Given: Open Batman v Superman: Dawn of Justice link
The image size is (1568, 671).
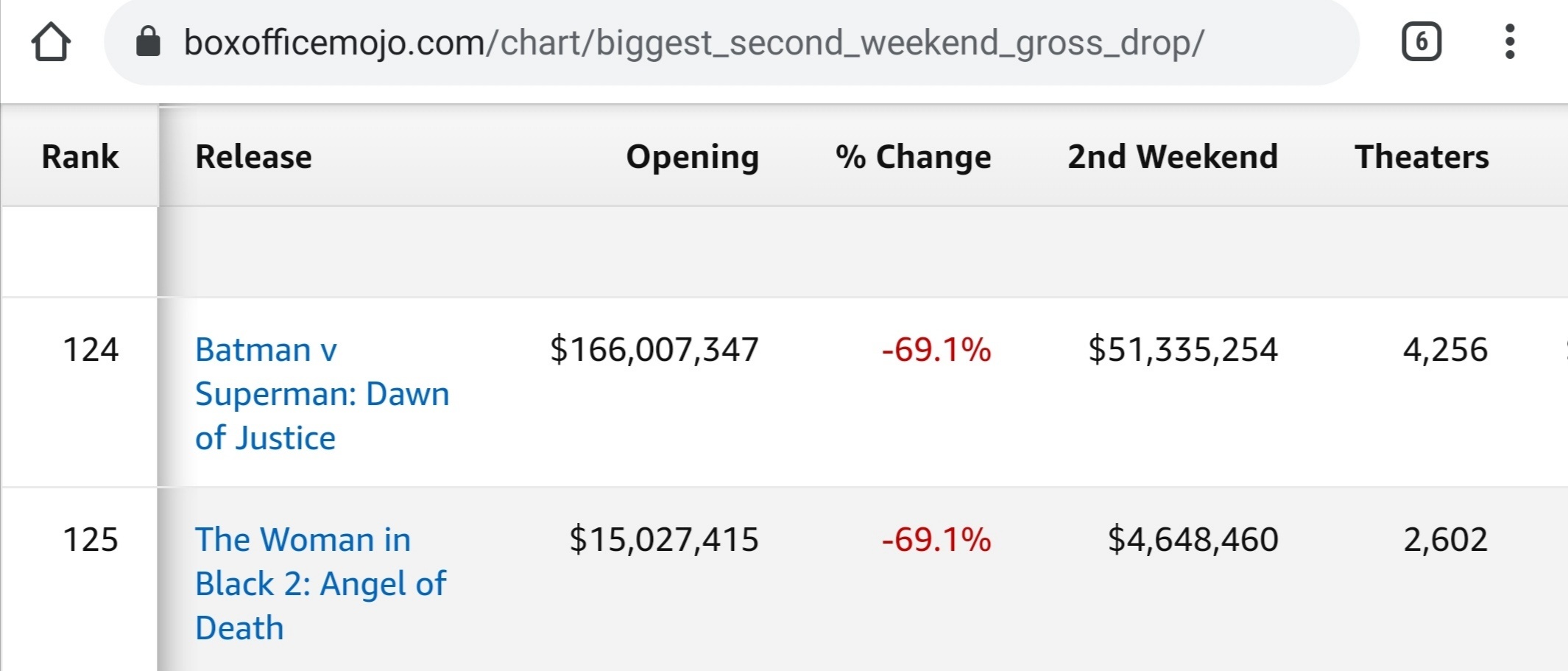Looking at the screenshot, I should [x=322, y=393].
